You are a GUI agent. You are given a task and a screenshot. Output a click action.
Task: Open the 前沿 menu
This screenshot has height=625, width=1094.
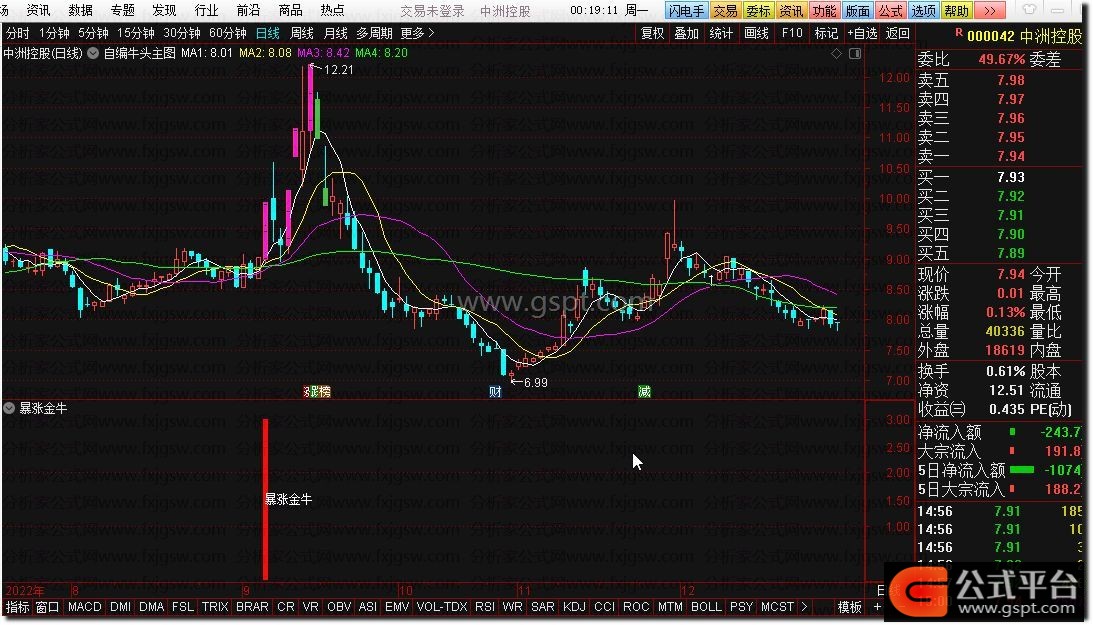pyautogui.click(x=248, y=10)
